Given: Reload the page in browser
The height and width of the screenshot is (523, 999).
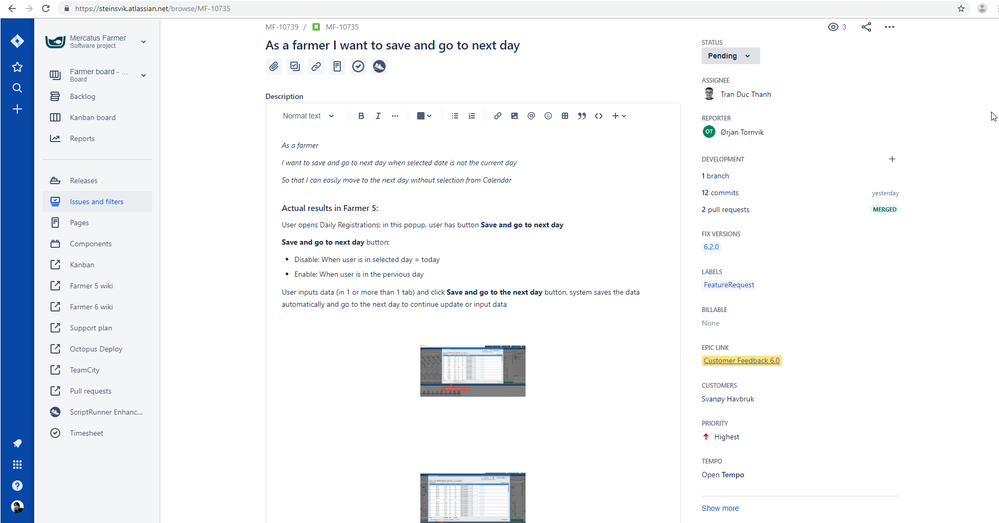Looking at the screenshot, I should coord(45,8).
